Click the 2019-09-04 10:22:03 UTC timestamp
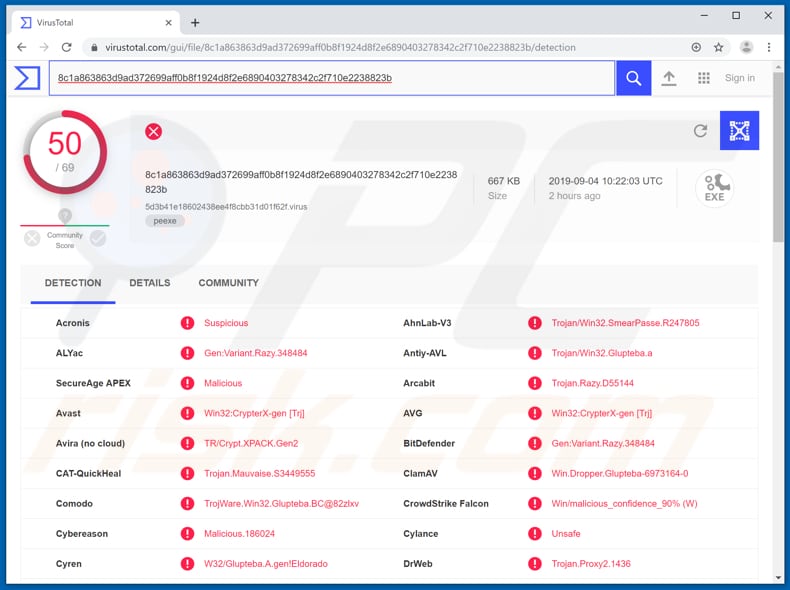 pyautogui.click(x=605, y=181)
